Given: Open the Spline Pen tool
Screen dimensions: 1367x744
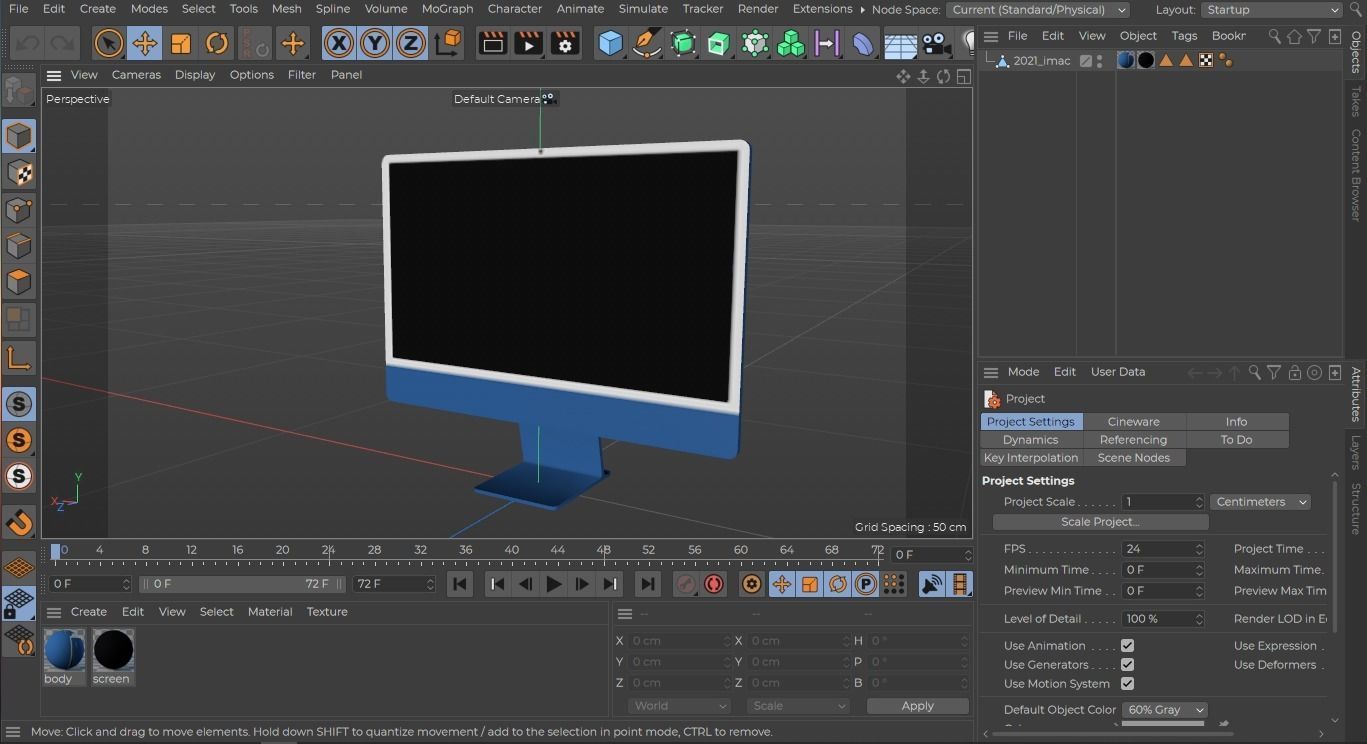Looking at the screenshot, I should (x=647, y=43).
